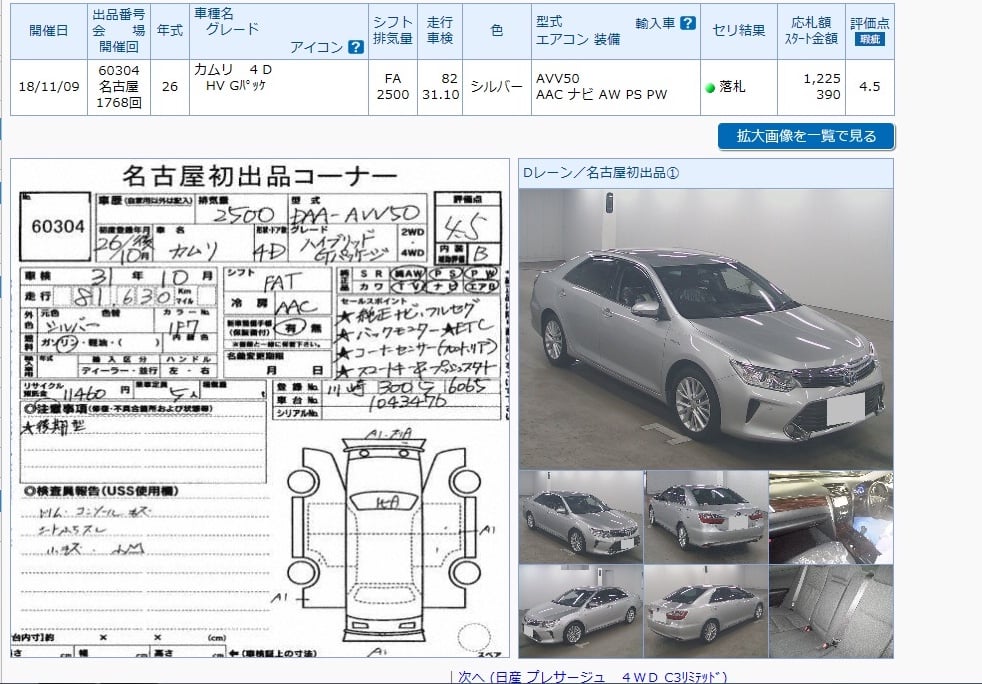
Task: Click lot number 60304 in table row
Action: click(119, 71)
